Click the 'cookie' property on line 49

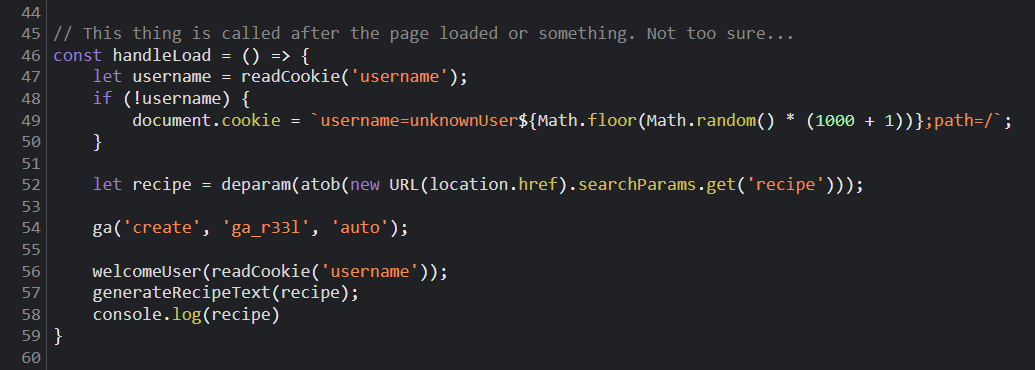[251, 121]
